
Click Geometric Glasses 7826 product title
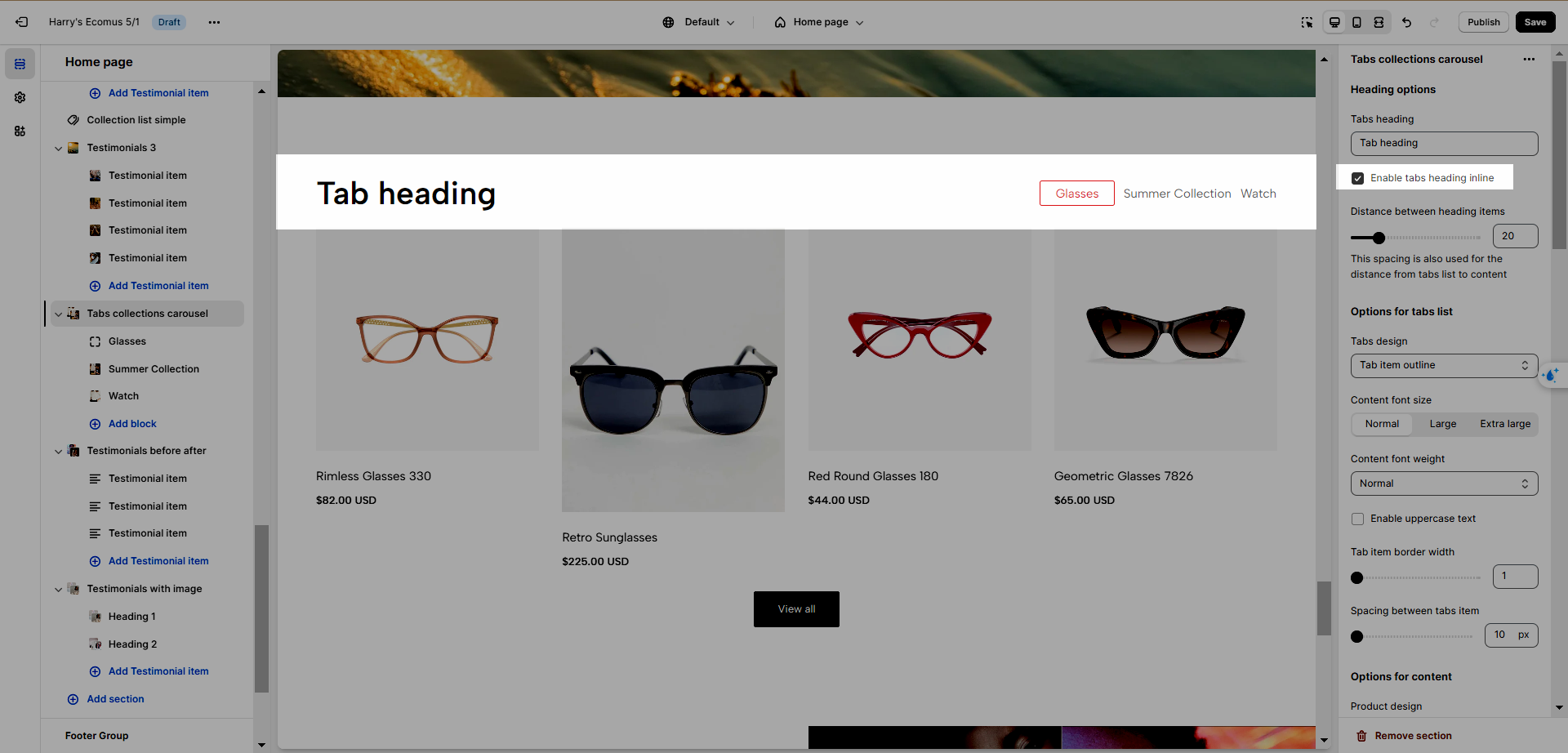coord(1123,476)
